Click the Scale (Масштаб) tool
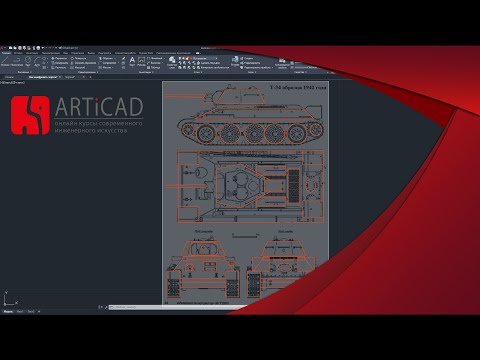The width and height of the screenshot is (480, 360). click(78, 68)
